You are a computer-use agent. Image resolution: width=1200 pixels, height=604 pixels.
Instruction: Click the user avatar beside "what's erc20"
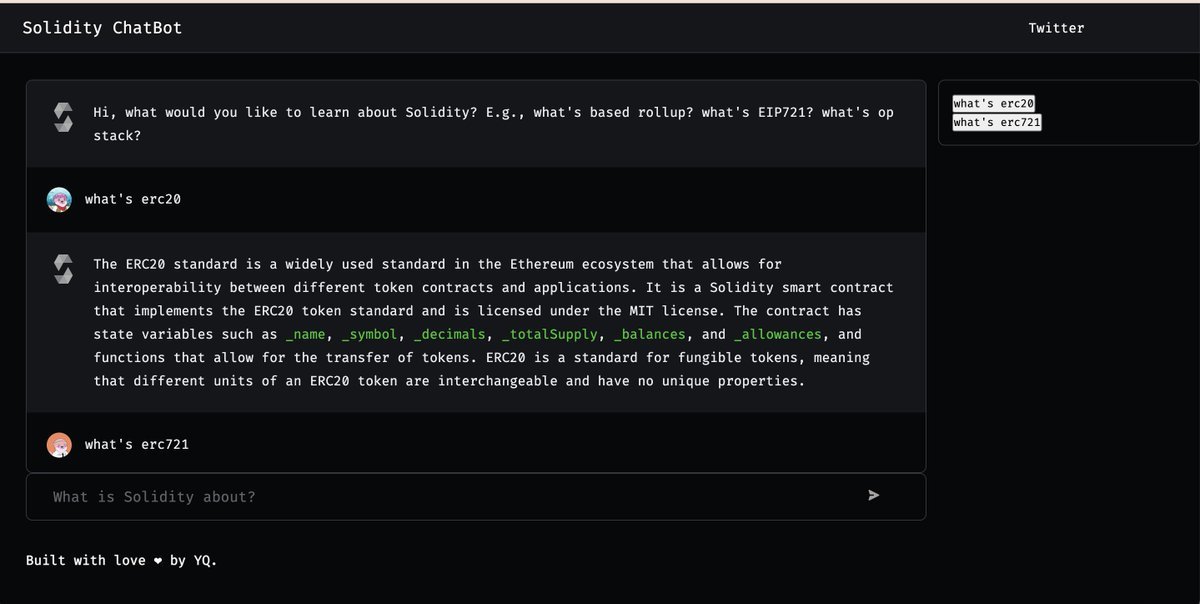tap(59, 199)
